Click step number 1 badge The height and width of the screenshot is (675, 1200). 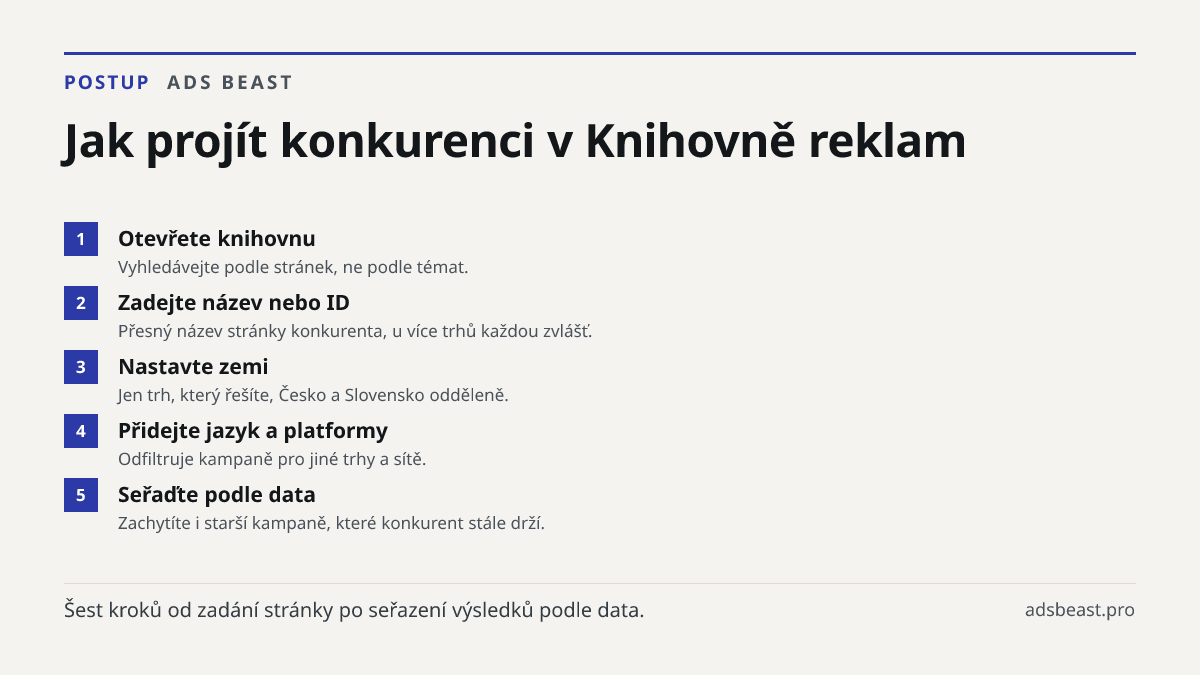[x=81, y=239]
